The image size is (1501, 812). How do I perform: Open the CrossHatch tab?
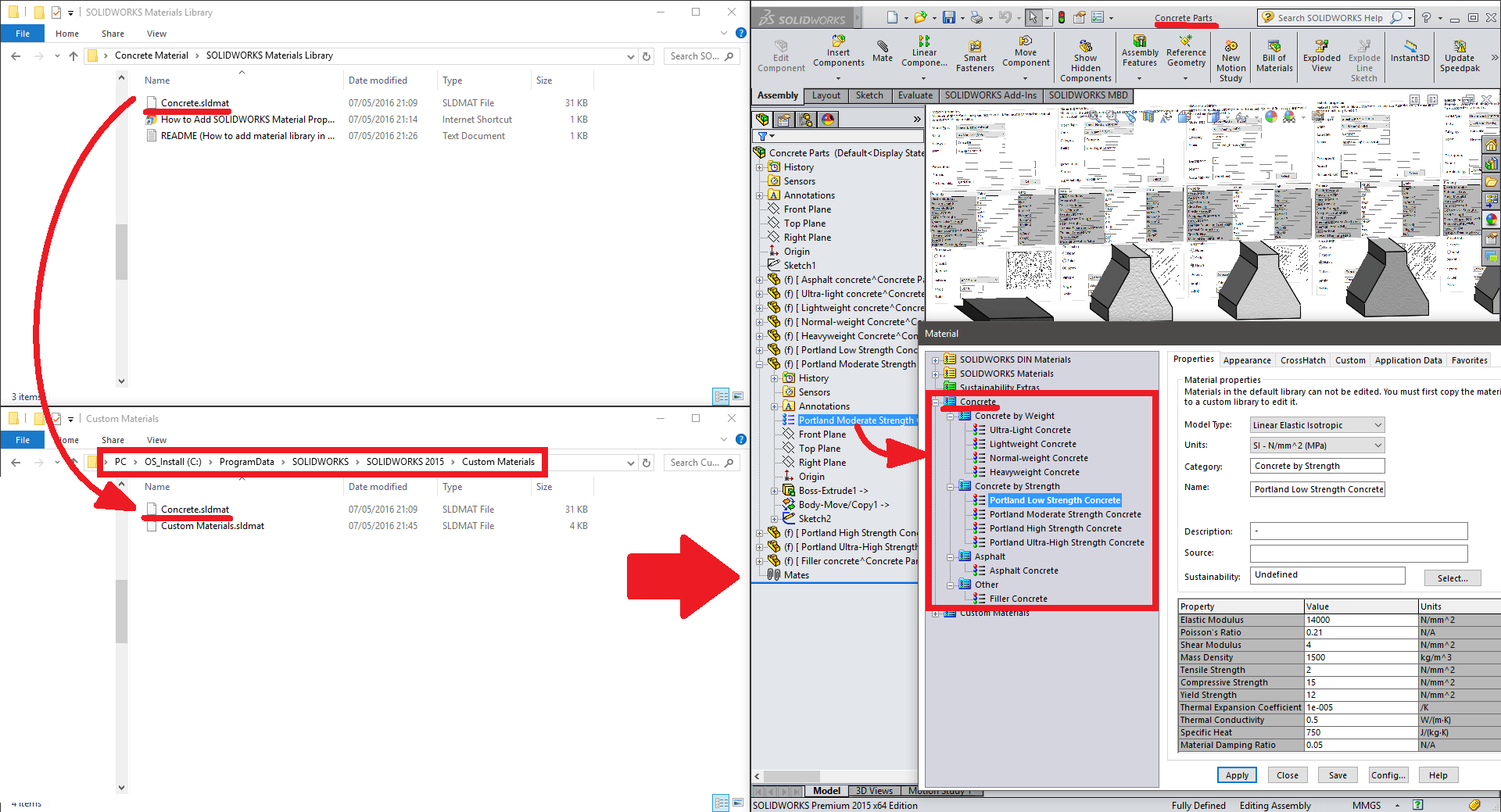(1302, 360)
